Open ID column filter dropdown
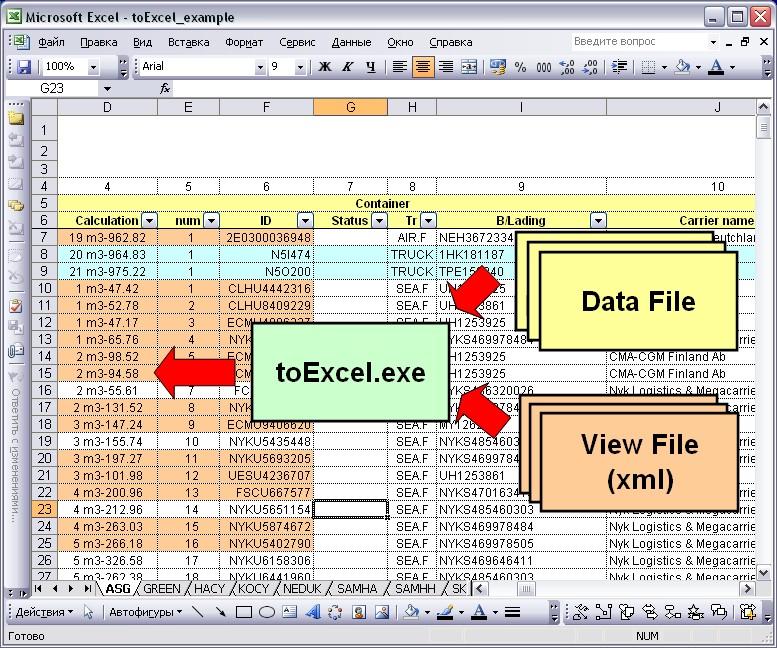777x648 pixels. pos(305,220)
